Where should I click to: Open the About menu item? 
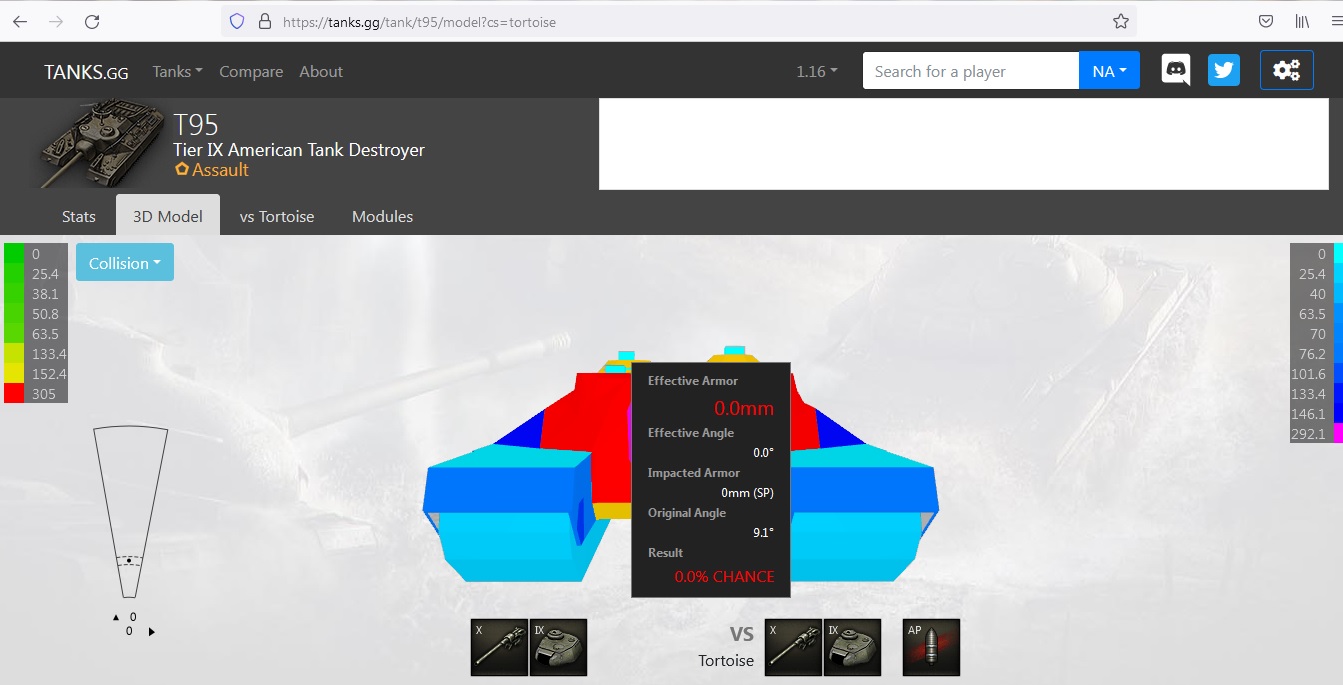click(321, 72)
